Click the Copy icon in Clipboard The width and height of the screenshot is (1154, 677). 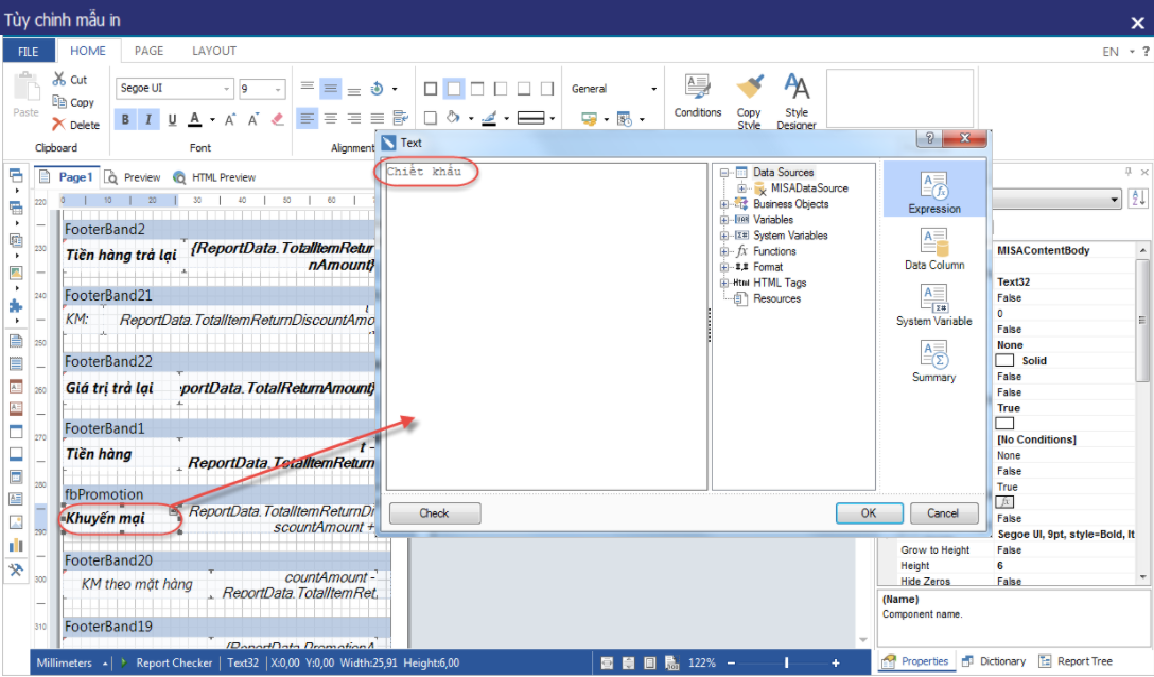tap(60, 102)
